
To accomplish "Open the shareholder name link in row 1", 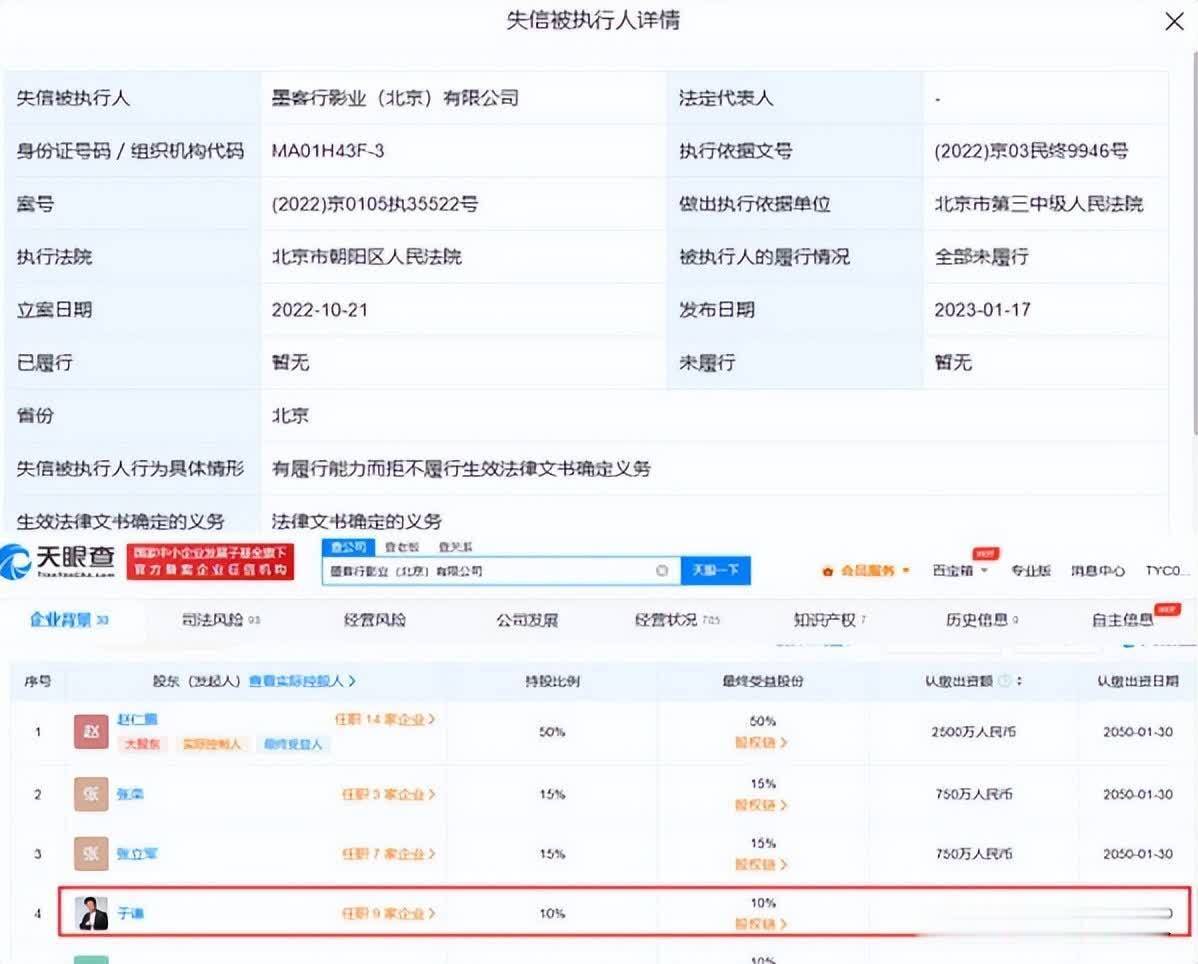I will click(x=138, y=719).
